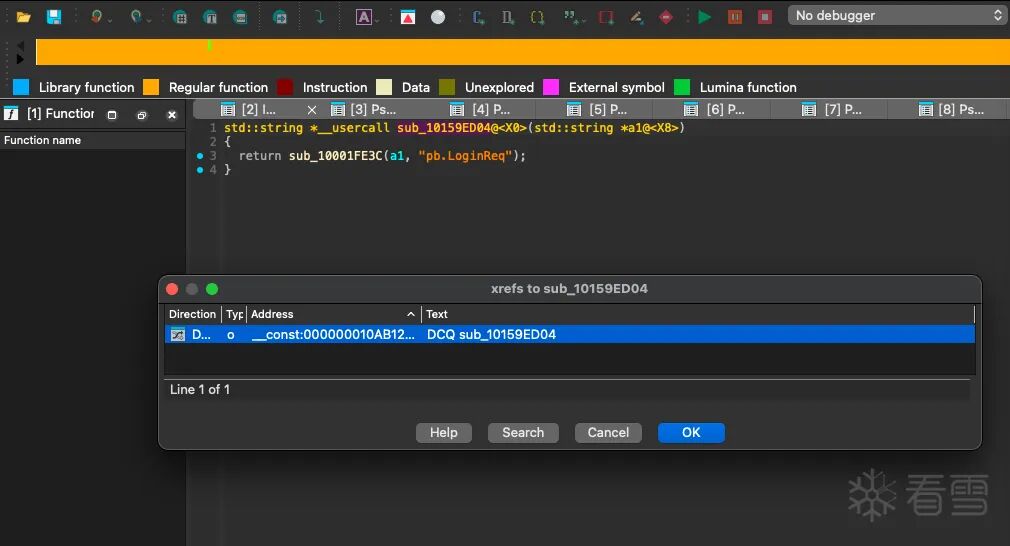Click the Unexplored olive swatch
1010x546 pixels.
(447, 87)
